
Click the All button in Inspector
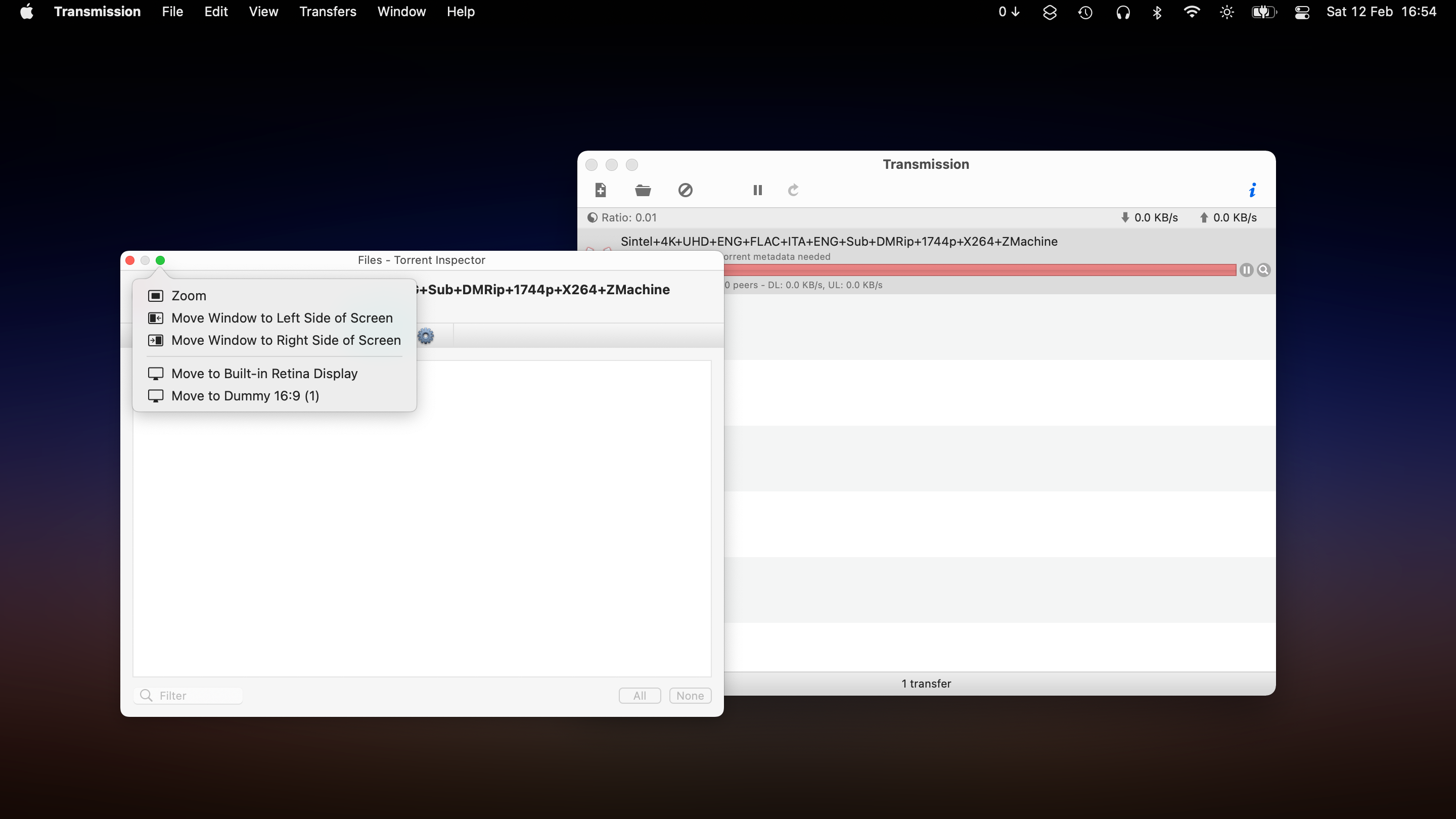click(x=639, y=696)
